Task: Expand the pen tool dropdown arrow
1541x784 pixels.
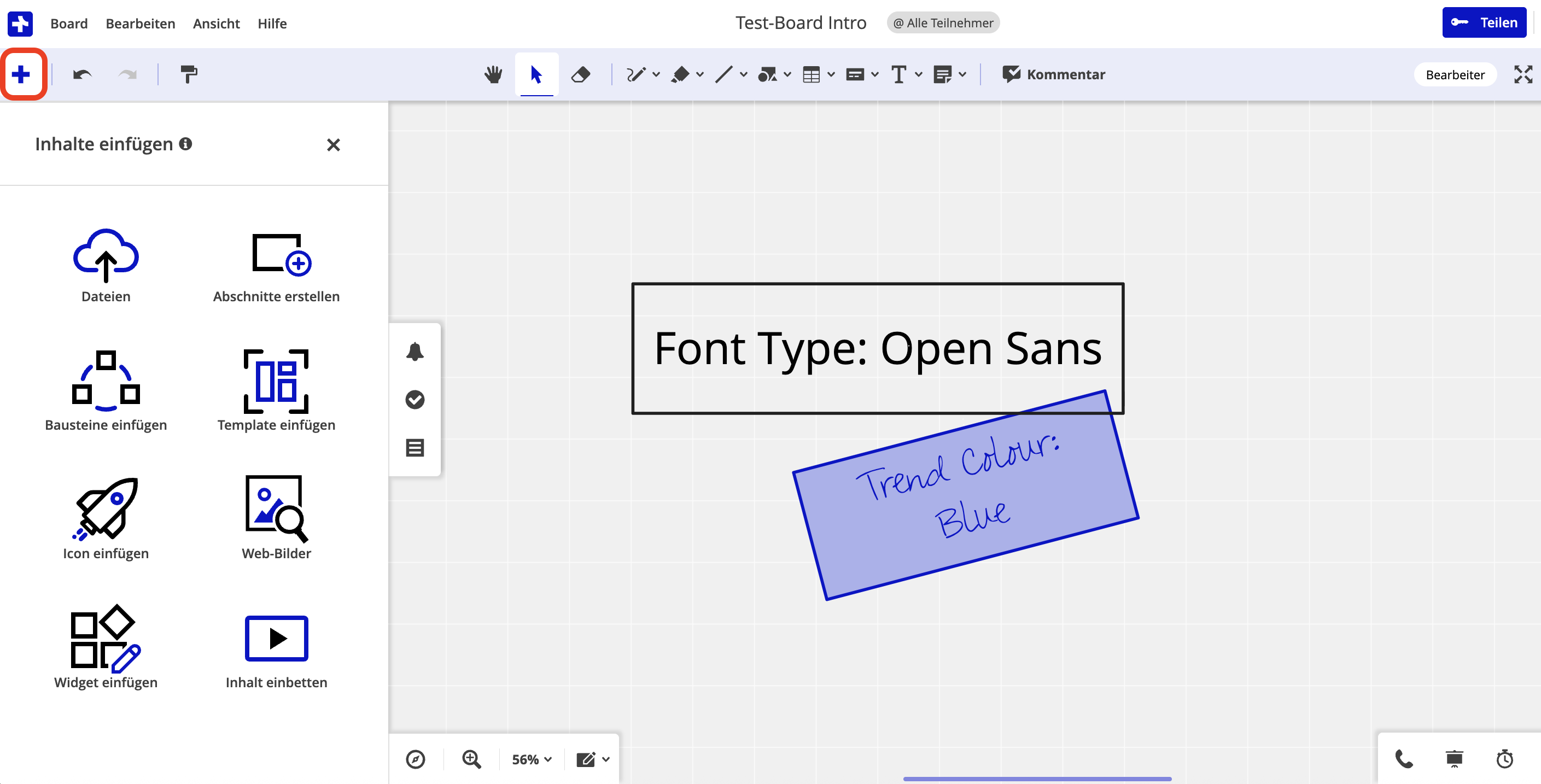Action: pyautogui.click(x=656, y=75)
